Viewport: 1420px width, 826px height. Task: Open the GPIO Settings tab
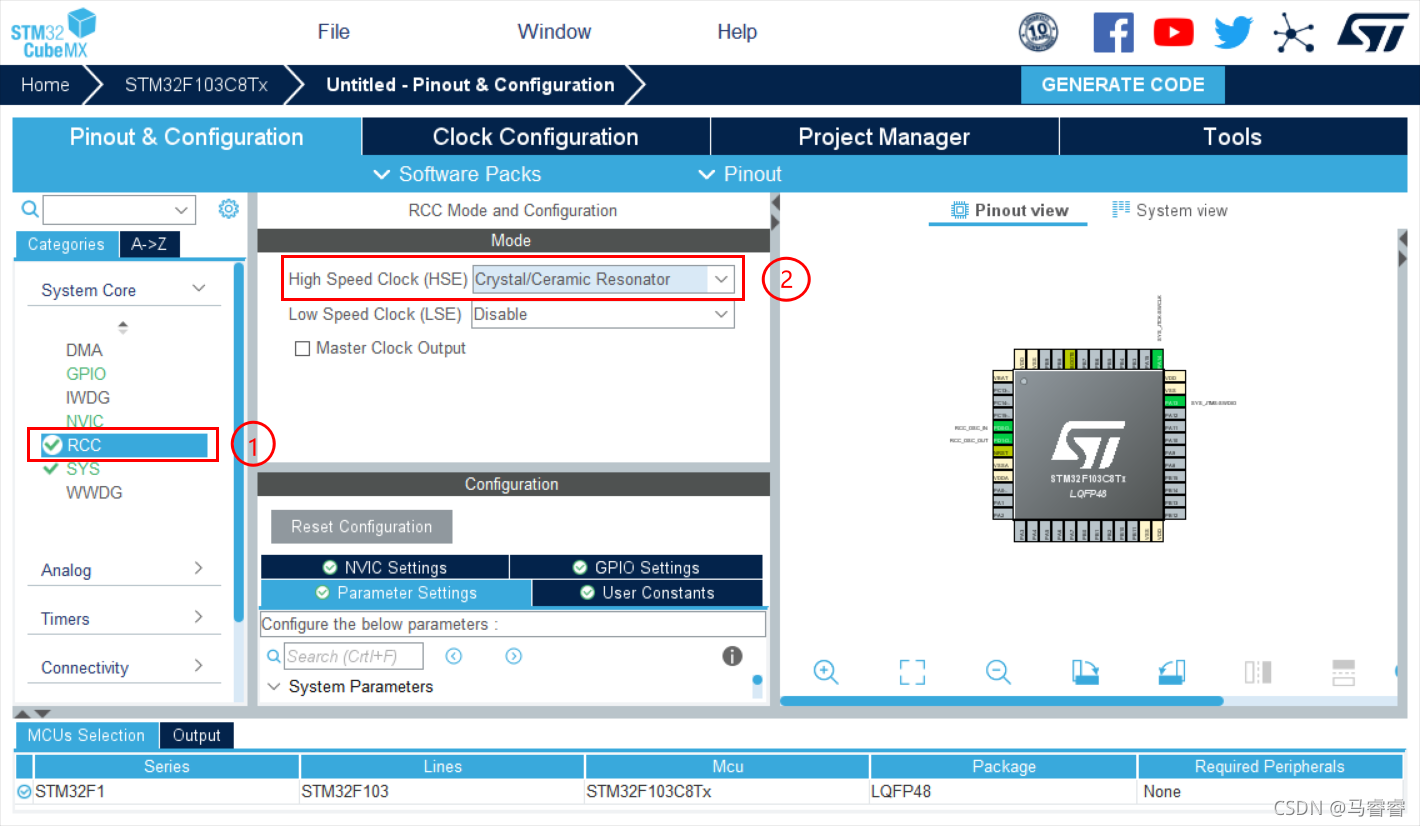coord(636,567)
